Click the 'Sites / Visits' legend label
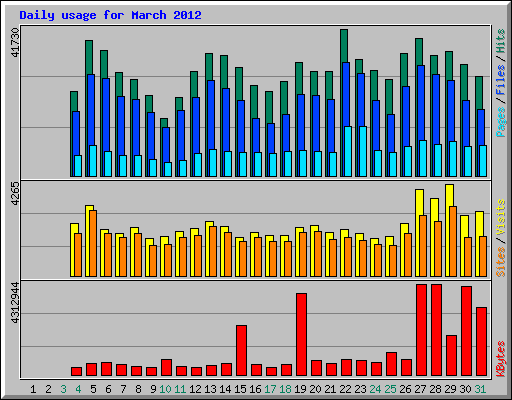Image resolution: width=512 pixels, height=400 pixels. [501, 238]
